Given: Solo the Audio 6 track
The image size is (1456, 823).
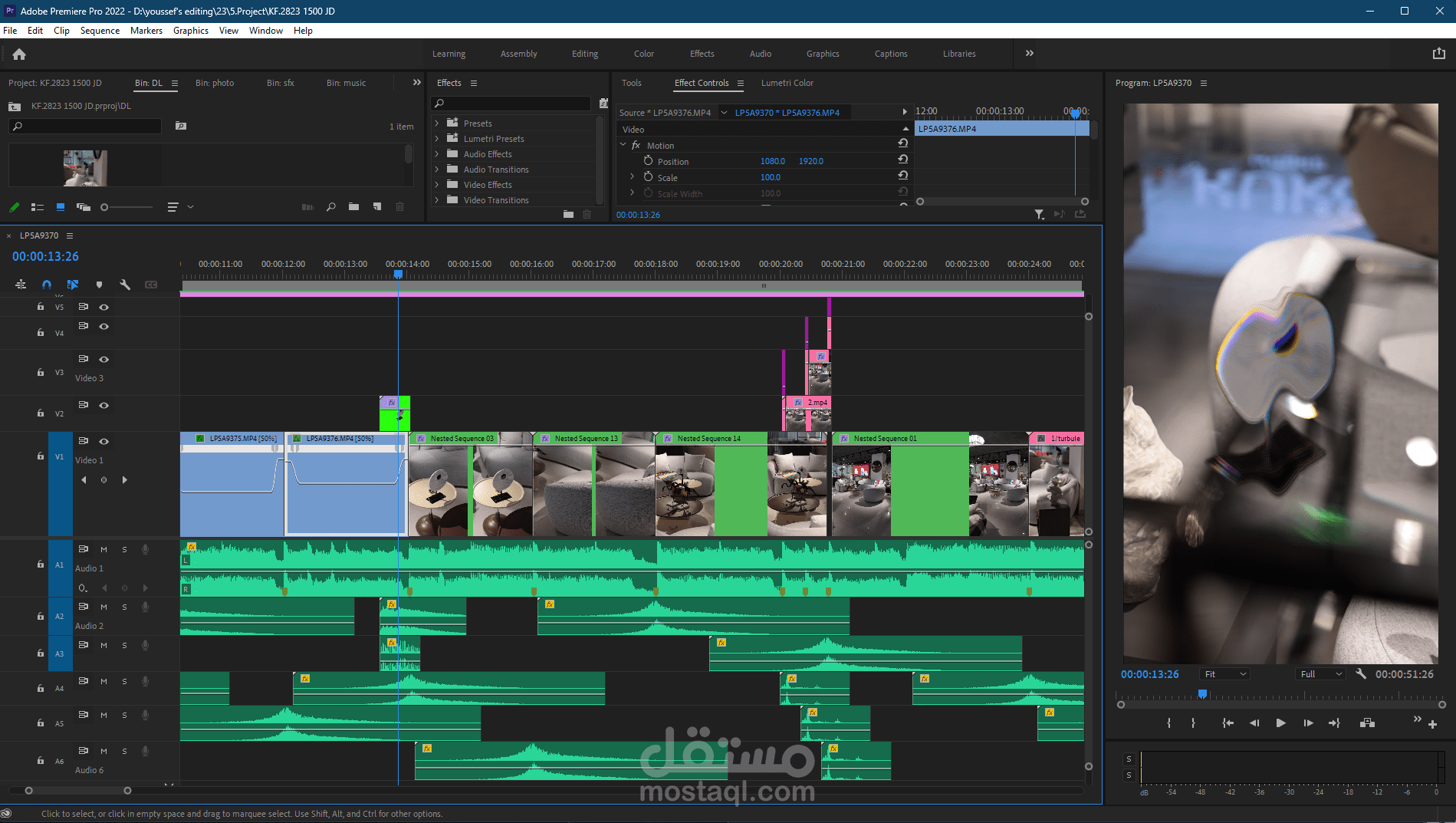Looking at the screenshot, I should (124, 751).
